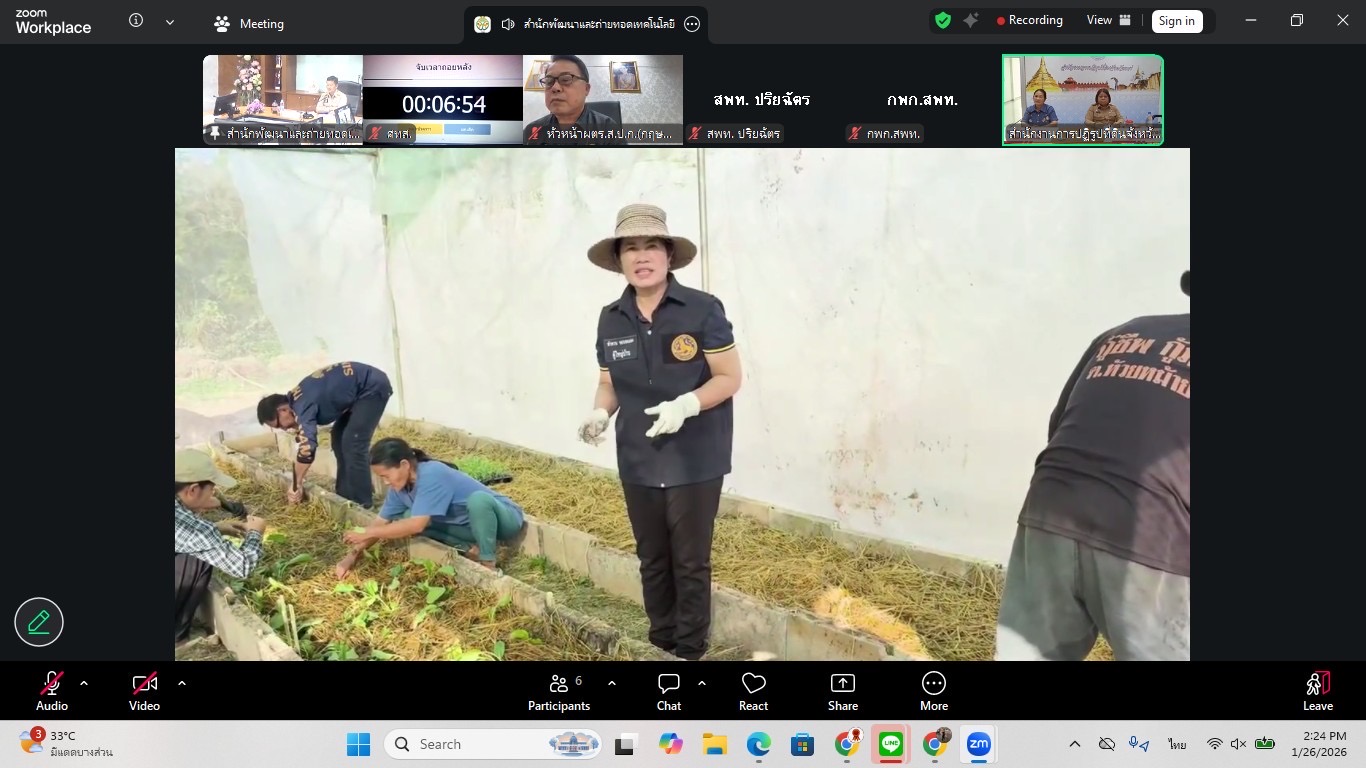Open the Participants panel
The image size is (1366, 768).
click(x=559, y=690)
